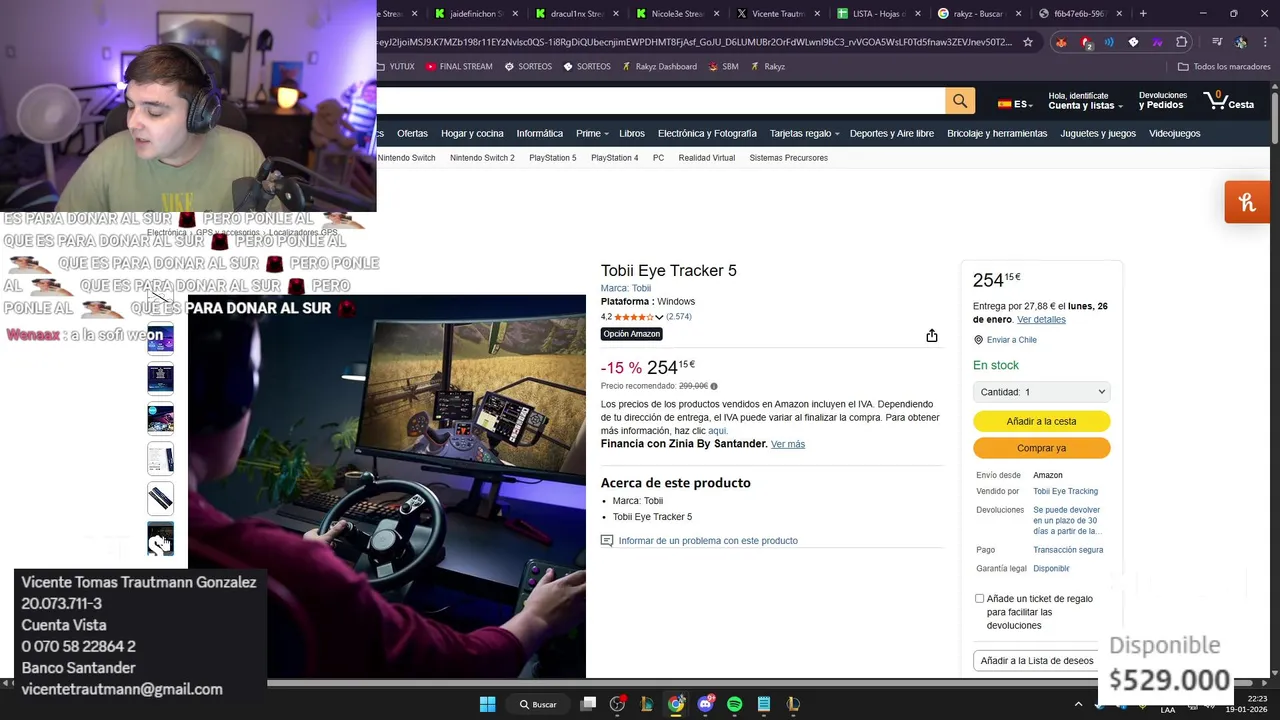Screen dimensions: 1280x720
Task: Show hidden system tray icons chevron
Action: click(1078, 704)
